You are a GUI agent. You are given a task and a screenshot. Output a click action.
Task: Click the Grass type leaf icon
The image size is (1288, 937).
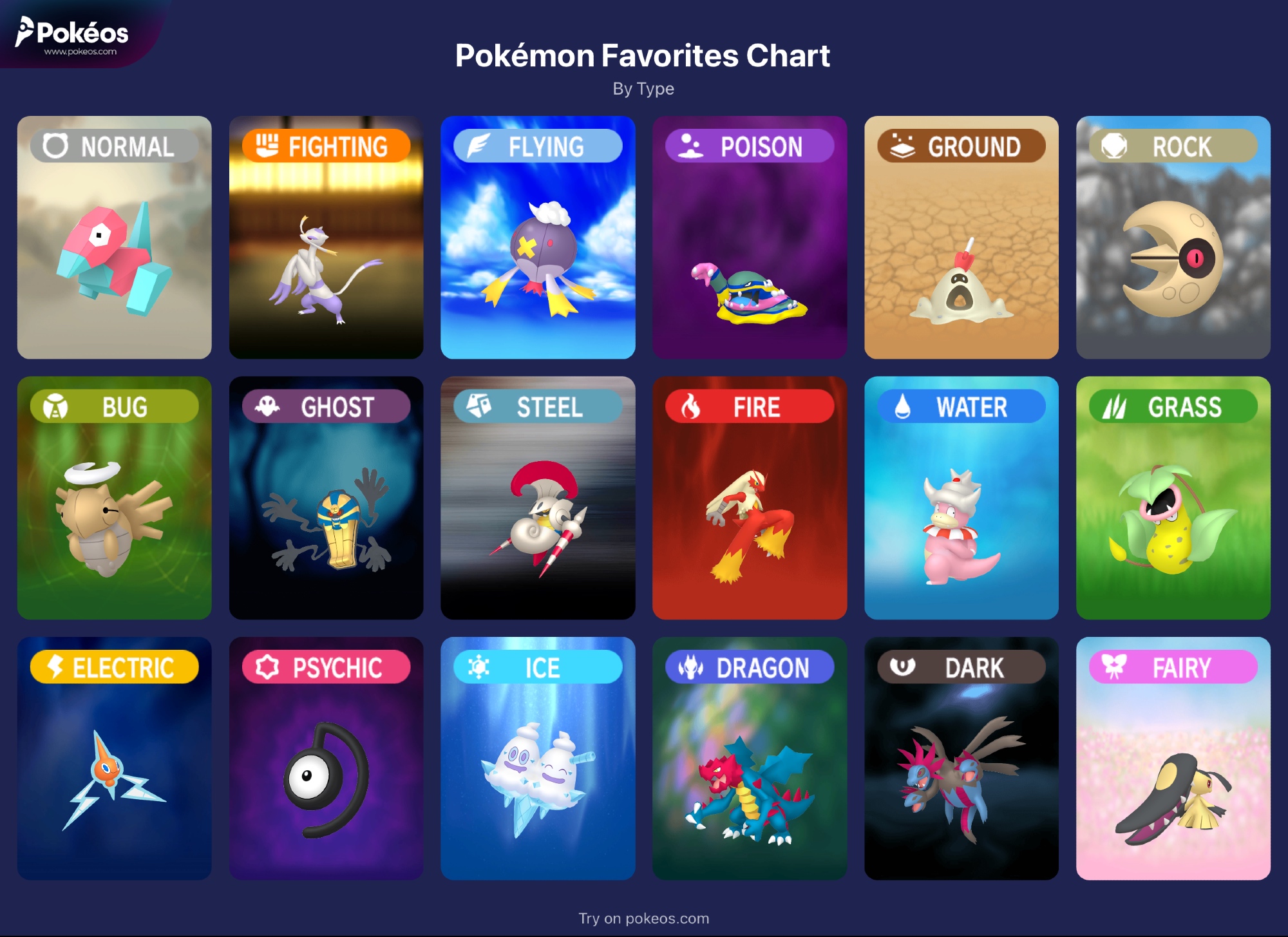coord(1114,406)
